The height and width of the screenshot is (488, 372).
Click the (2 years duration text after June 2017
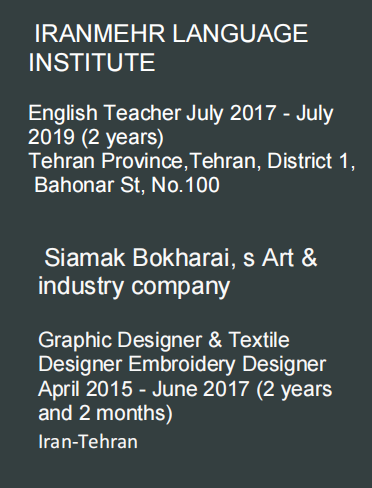coord(294,389)
